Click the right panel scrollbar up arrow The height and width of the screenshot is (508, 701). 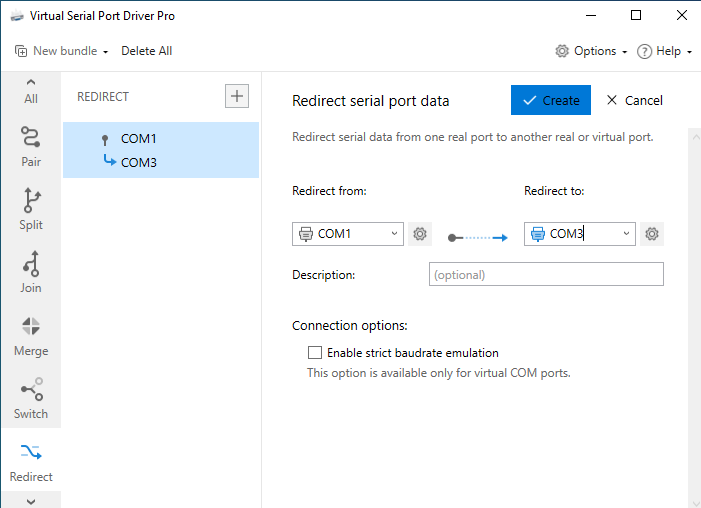point(696,137)
